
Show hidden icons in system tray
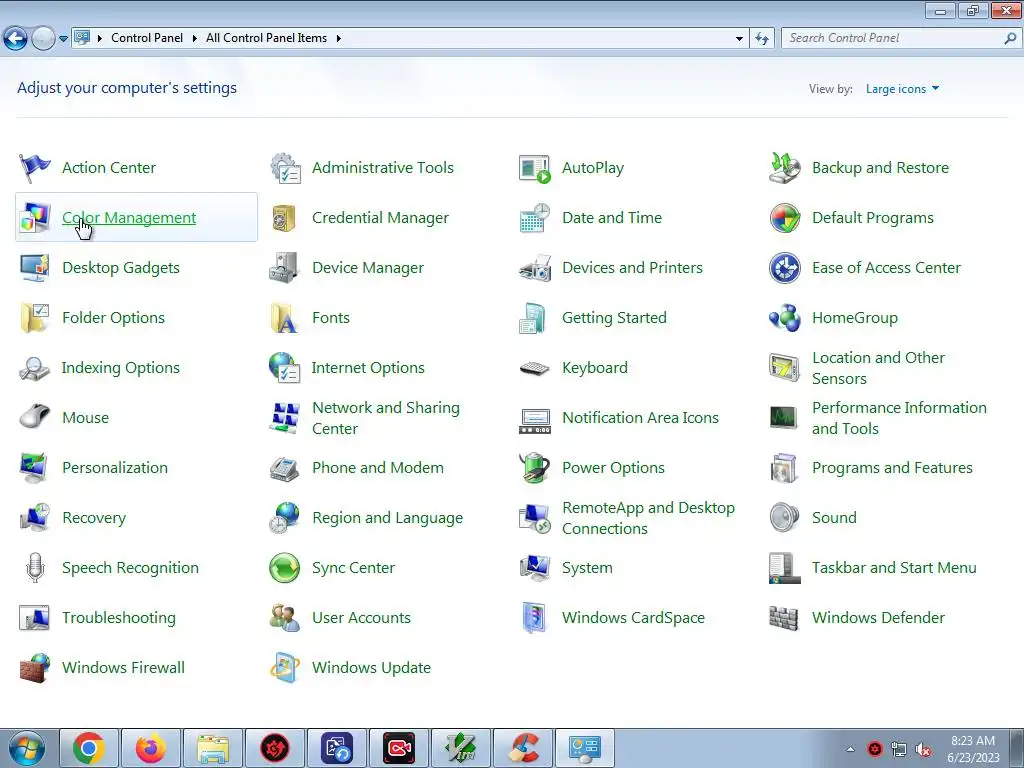[850, 749]
